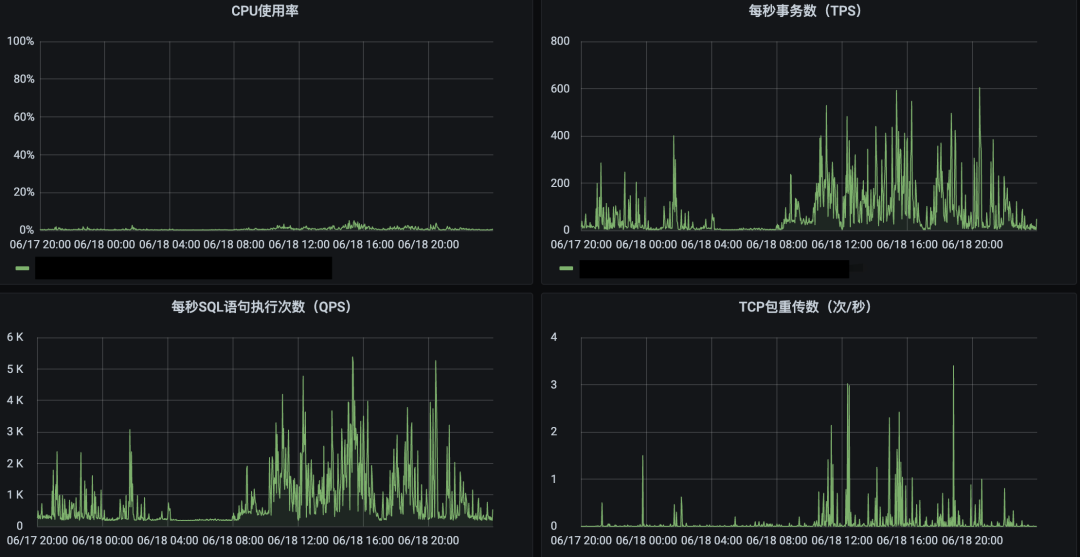Click the 40% label on CPU chart axis
The height and width of the screenshot is (557, 1080).
pos(23,155)
